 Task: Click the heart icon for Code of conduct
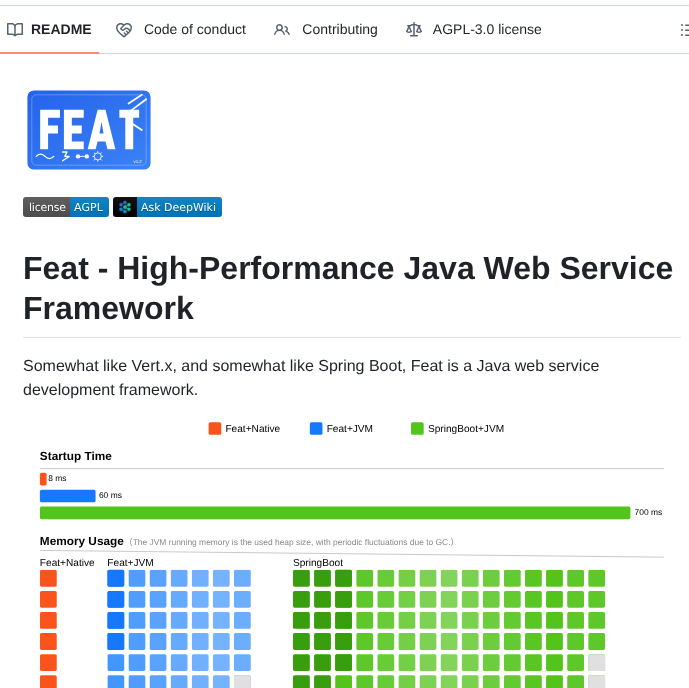pos(124,30)
